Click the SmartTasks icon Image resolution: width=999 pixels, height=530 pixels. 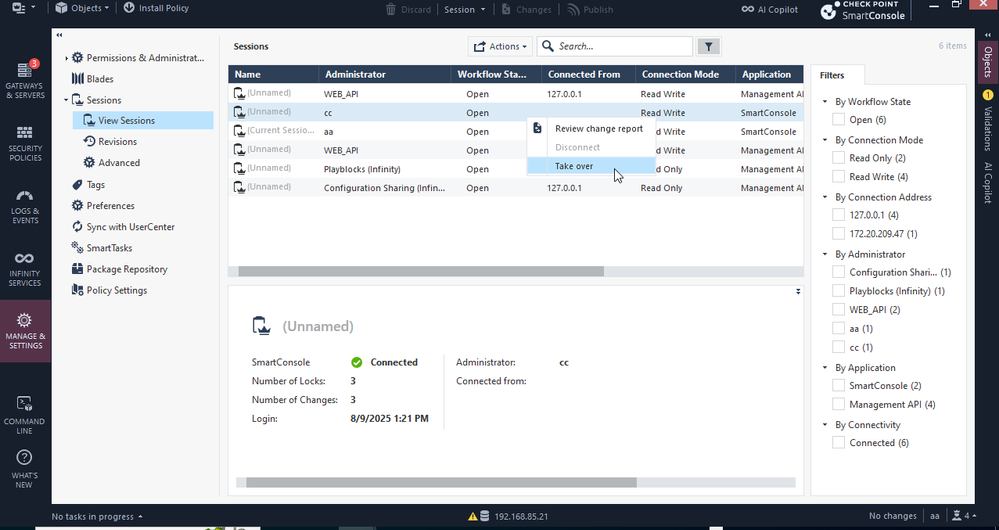pos(78,247)
